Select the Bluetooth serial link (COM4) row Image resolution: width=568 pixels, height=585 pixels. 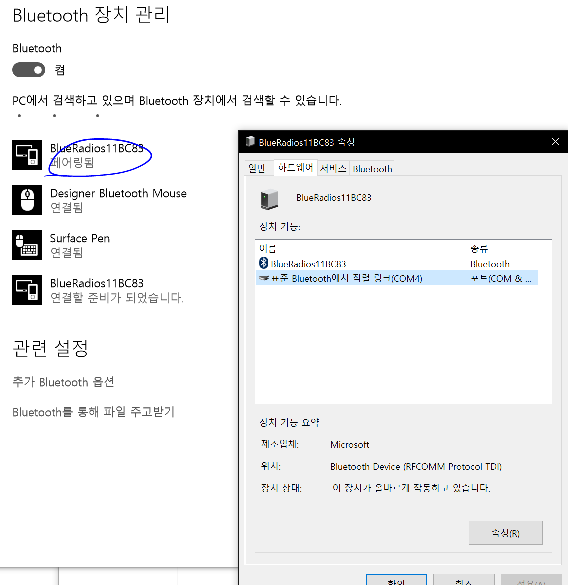pyautogui.click(x=397, y=278)
